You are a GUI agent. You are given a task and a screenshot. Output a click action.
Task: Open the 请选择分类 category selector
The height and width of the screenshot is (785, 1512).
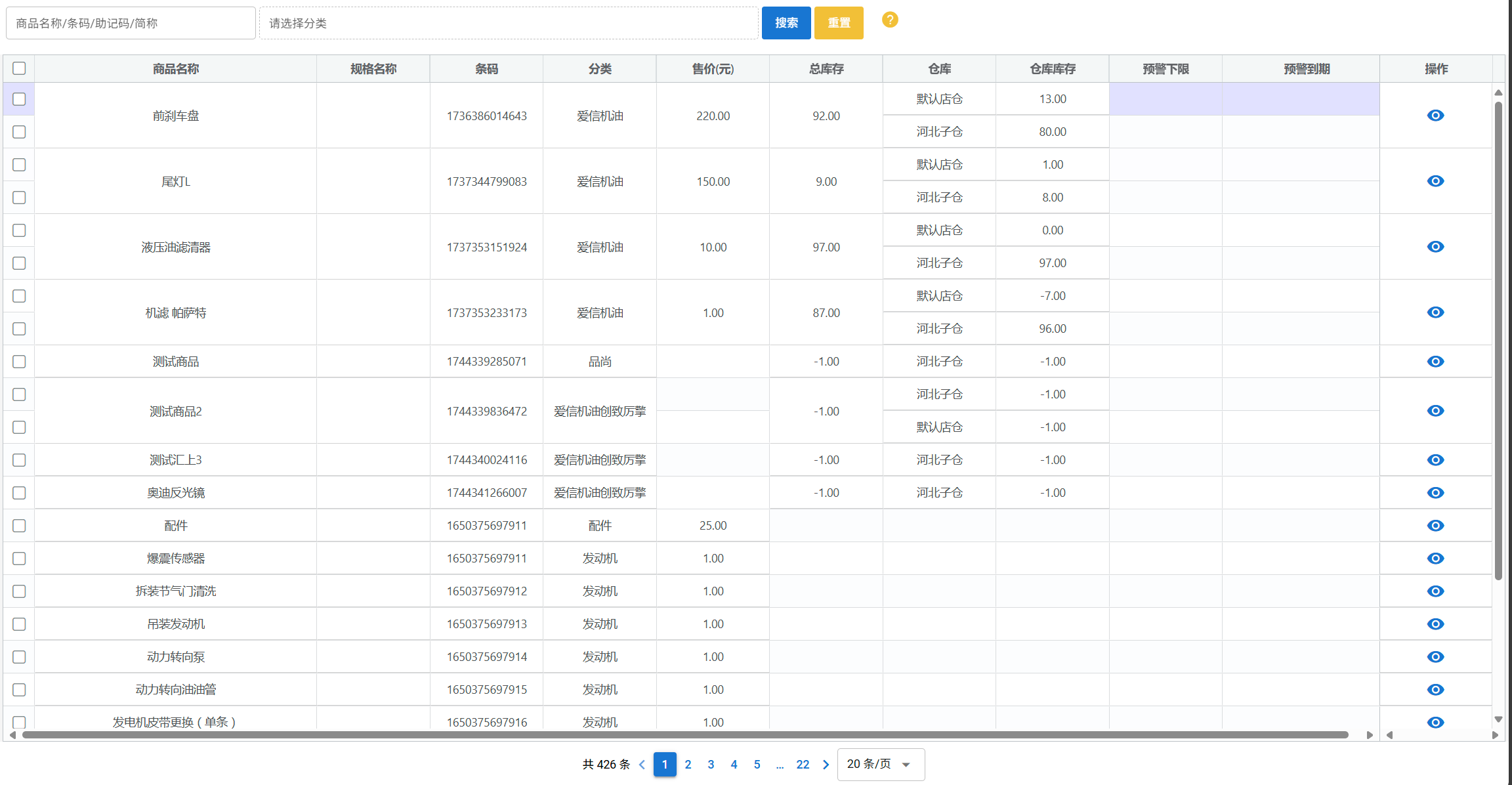coord(509,23)
